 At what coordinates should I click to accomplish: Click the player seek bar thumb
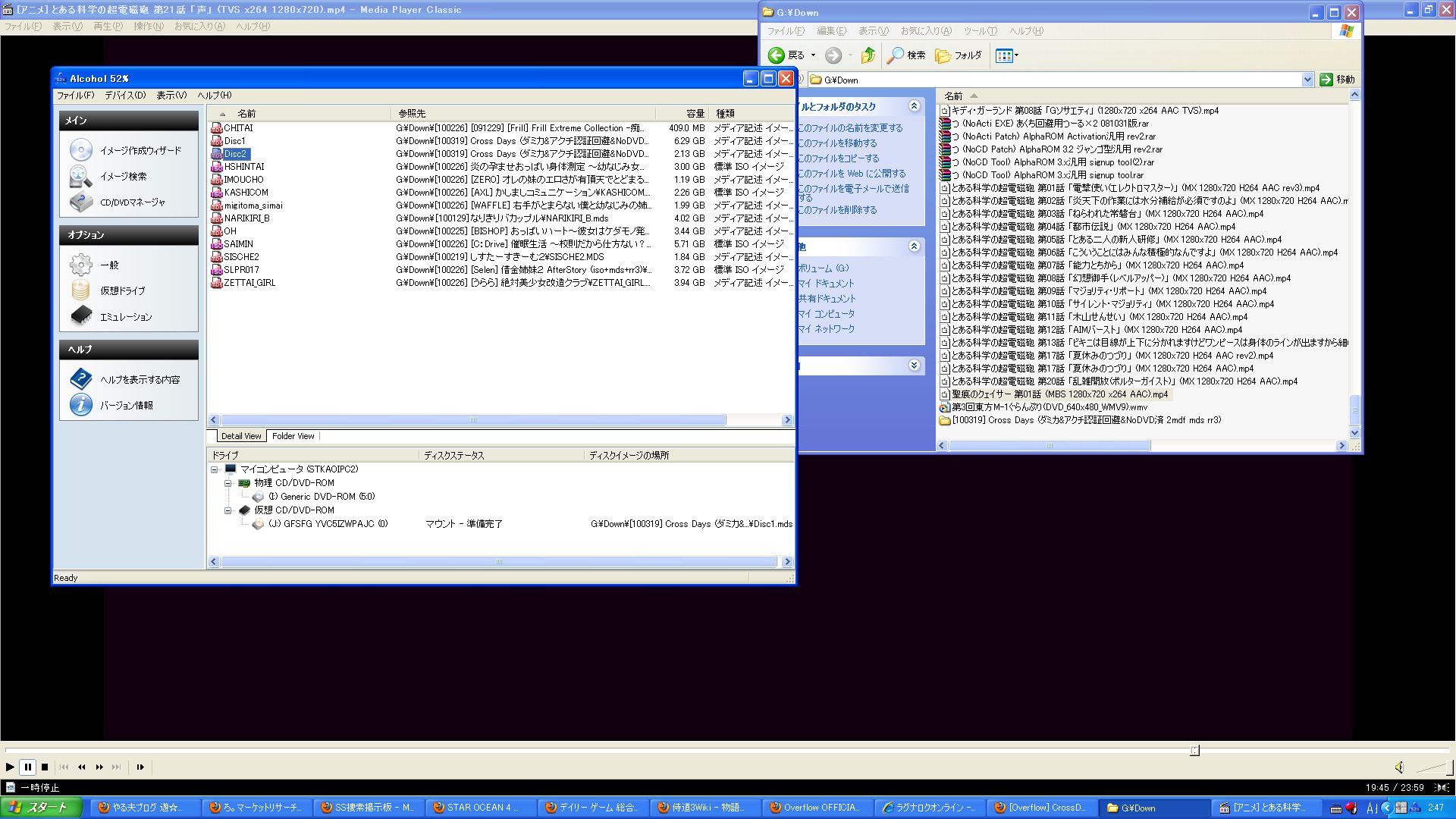tap(1194, 750)
